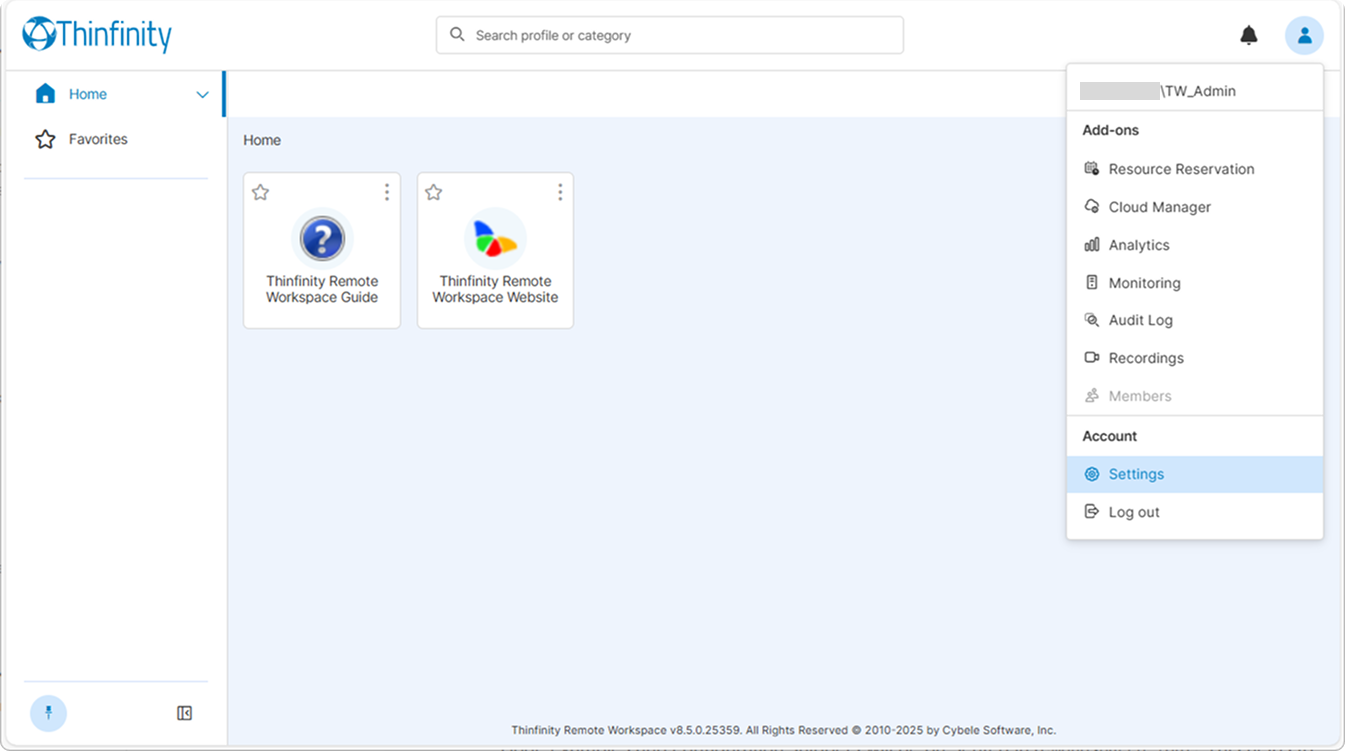Open Cloud Manager from Add-ons
The image size is (1345, 751).
(1159, 207)
